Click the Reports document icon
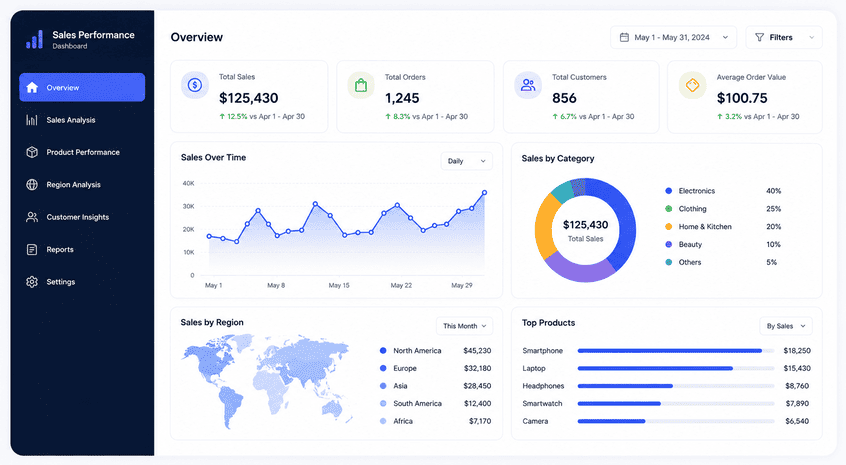Screen dimensions: 846x465 [x=32, y=249]
